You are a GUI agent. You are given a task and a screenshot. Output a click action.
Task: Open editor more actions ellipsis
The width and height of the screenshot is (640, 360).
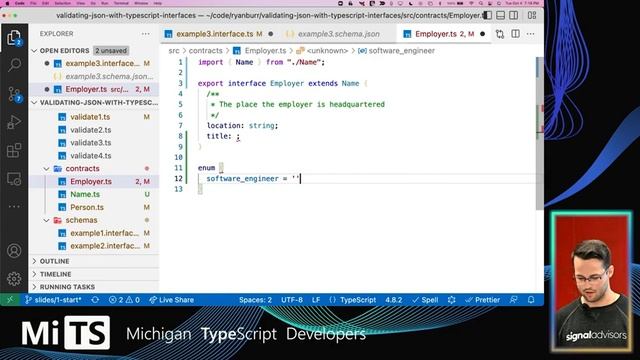(530, 34)
